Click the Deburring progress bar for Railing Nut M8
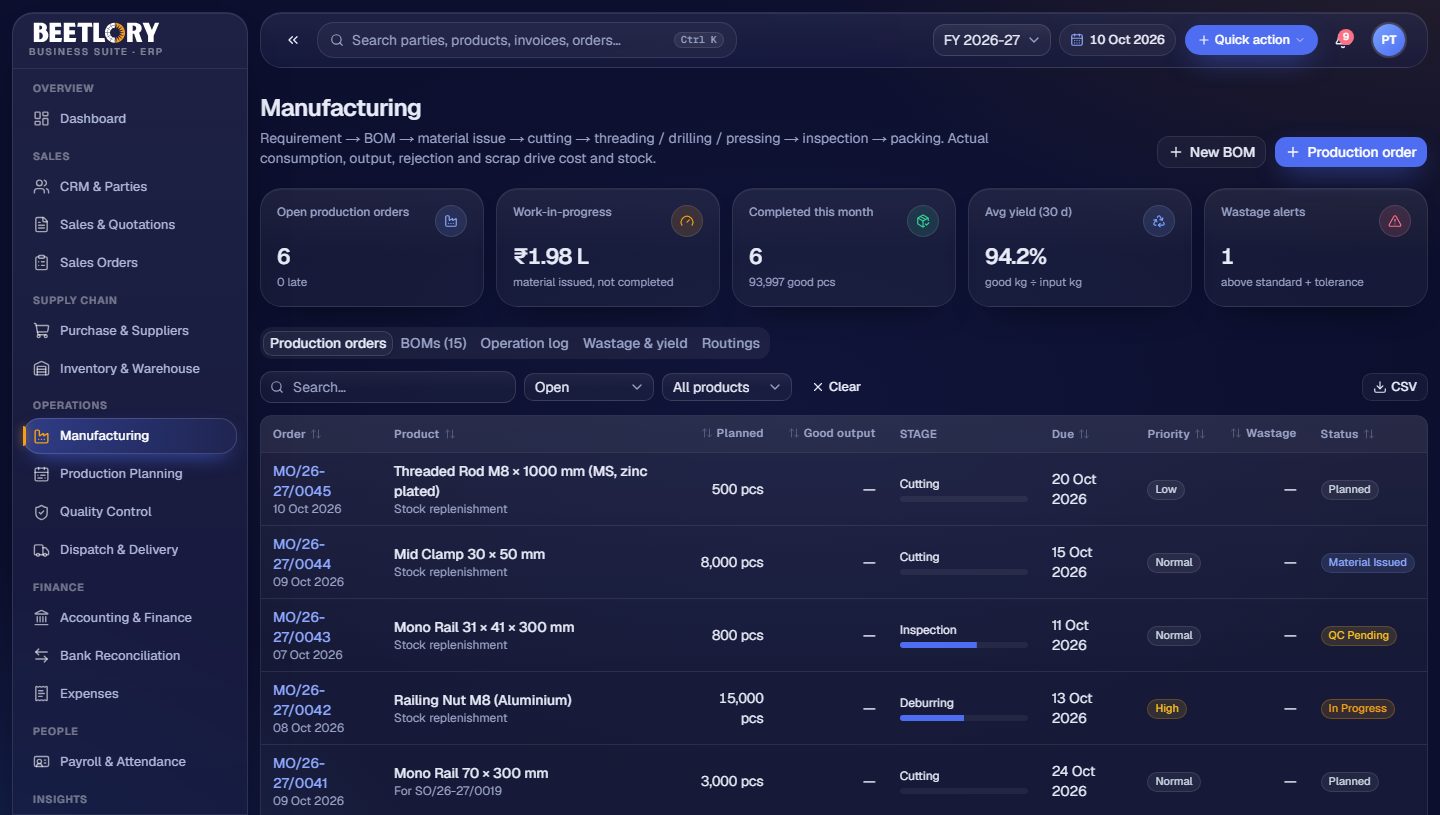The image size is (1440, 815). (964, 718)
